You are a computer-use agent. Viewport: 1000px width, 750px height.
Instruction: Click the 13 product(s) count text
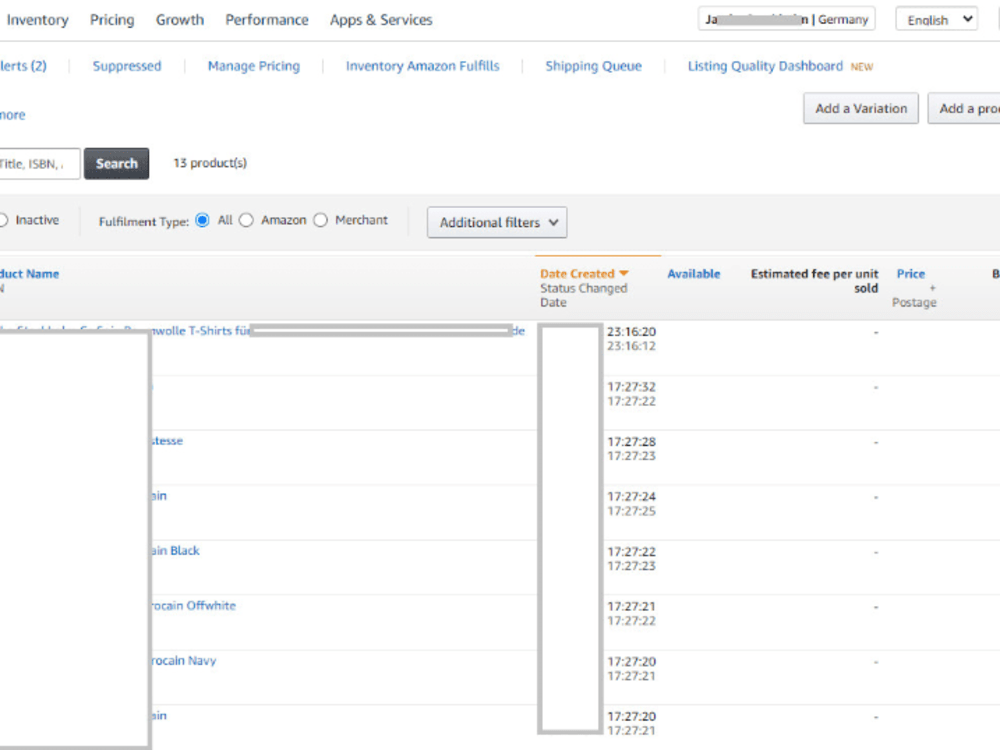pyautogui.click(x=210, y=163)
